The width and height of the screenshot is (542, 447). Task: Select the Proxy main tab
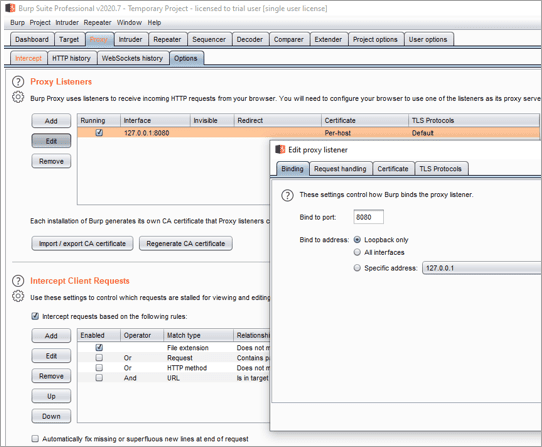click(x=99, y=39)
